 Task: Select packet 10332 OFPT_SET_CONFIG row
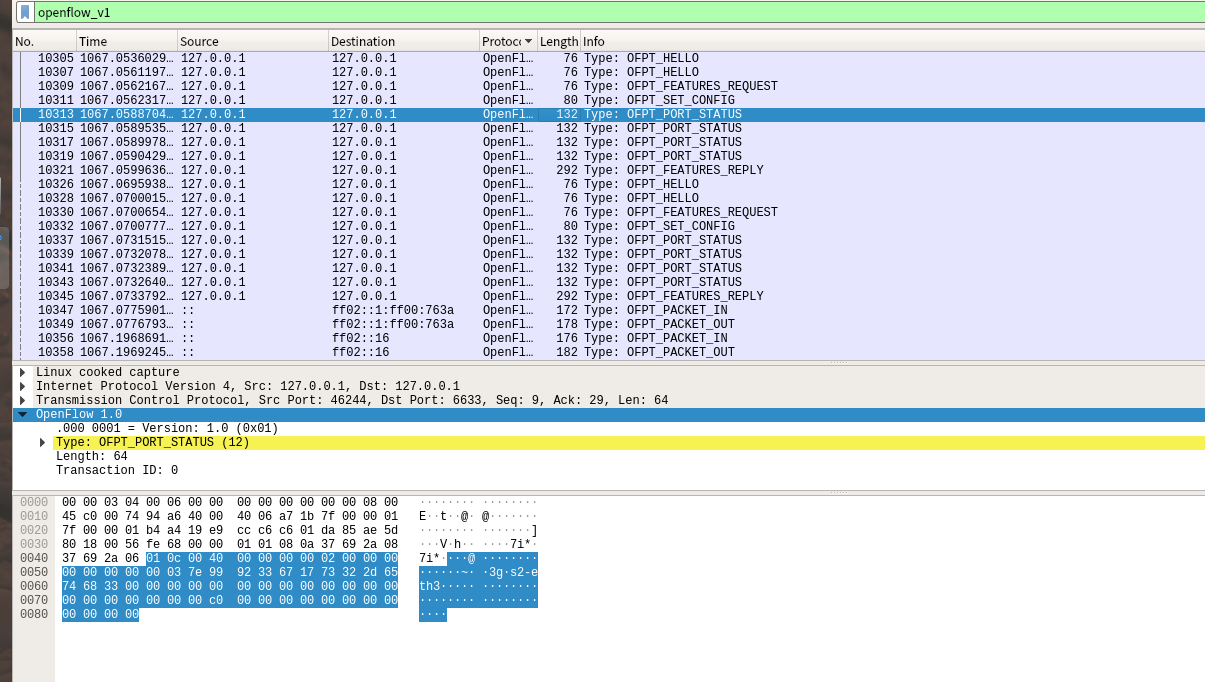point(609,226)
